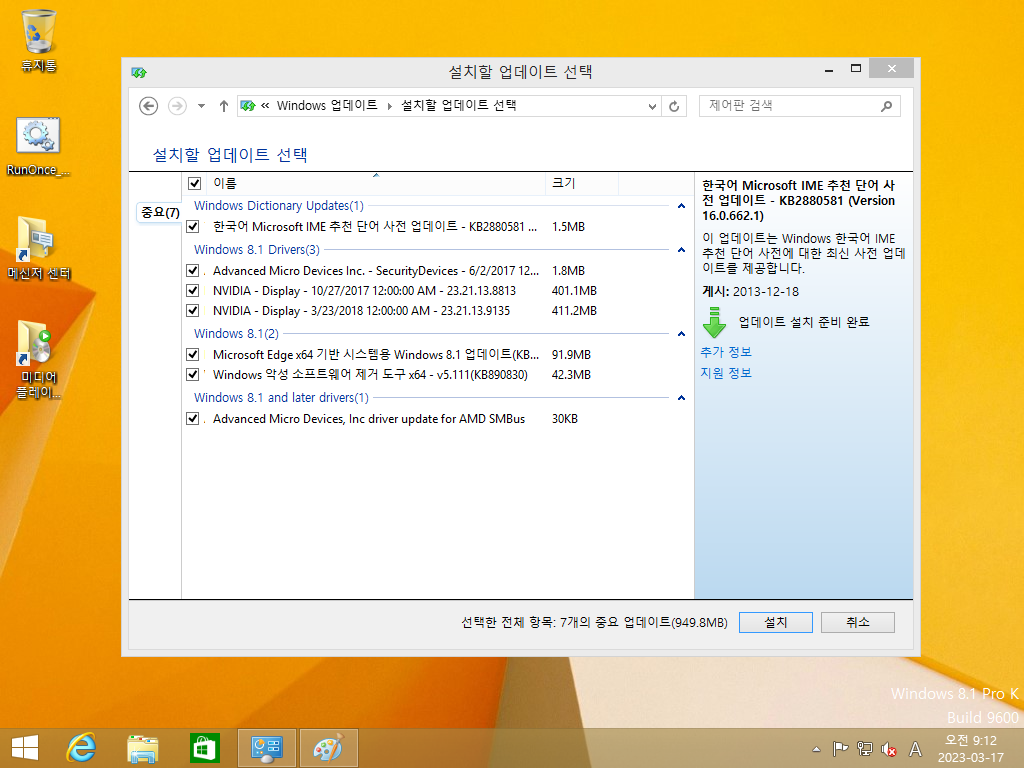Click the network tray icon
The image size is (1024, 768).
coord(865,749)
